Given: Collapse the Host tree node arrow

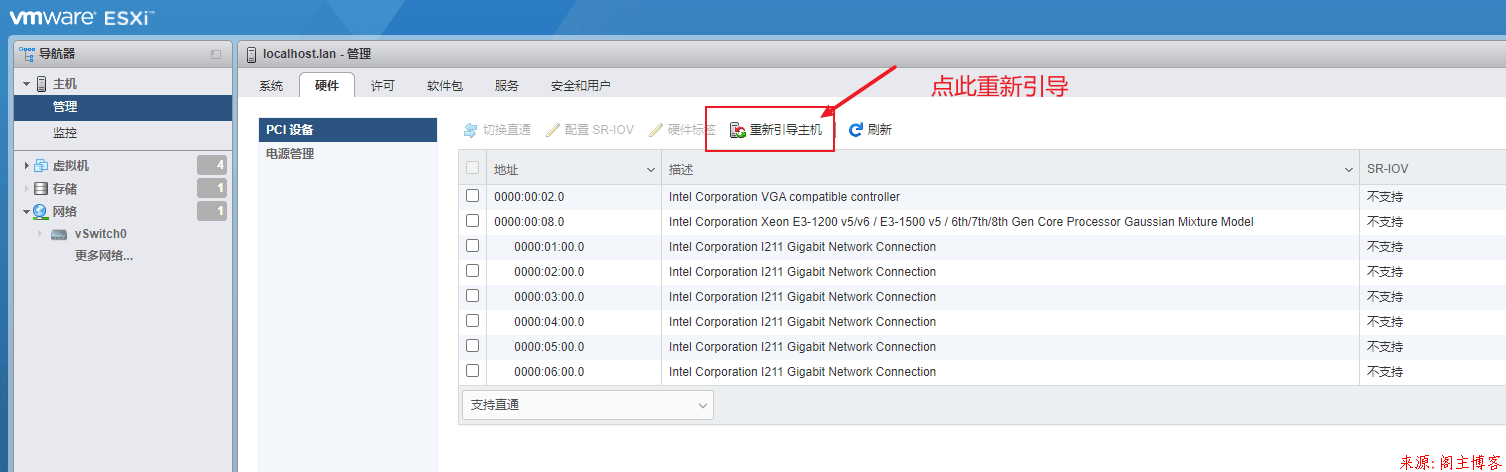Looking at the screenshot, I should click(x=27, y=84).
